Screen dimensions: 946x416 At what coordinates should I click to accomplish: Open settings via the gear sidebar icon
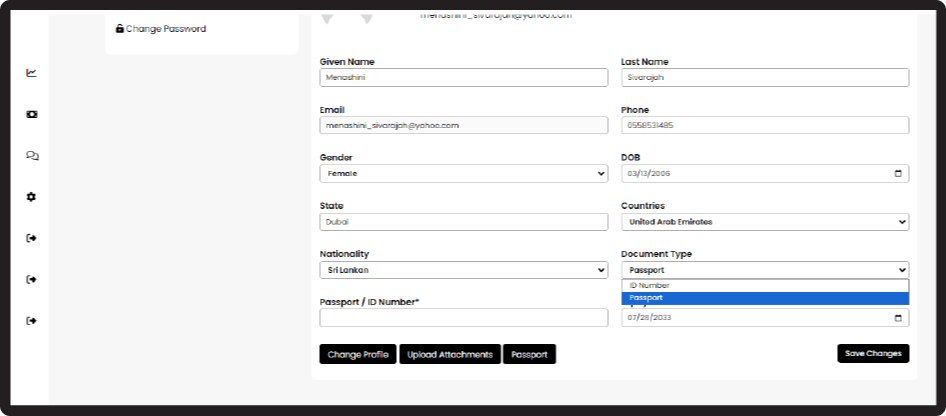32,197
